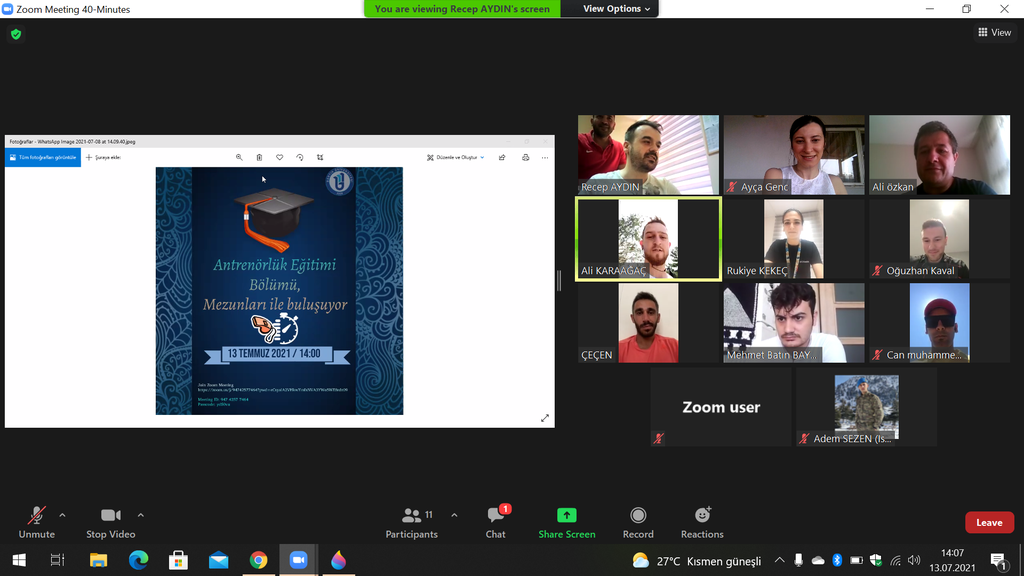Open Google Chrome from the taskbar
This screenshot has width=1024, height=576.
click(258, 561)
